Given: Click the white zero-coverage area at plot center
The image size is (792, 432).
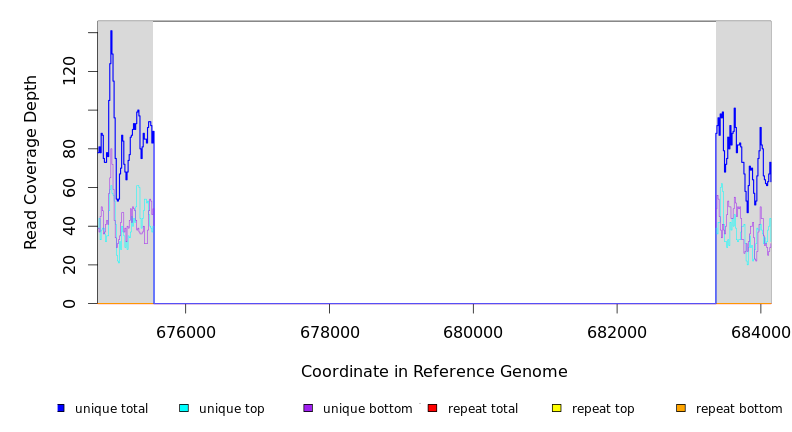Looking at the screenshot, I should 434,160.
